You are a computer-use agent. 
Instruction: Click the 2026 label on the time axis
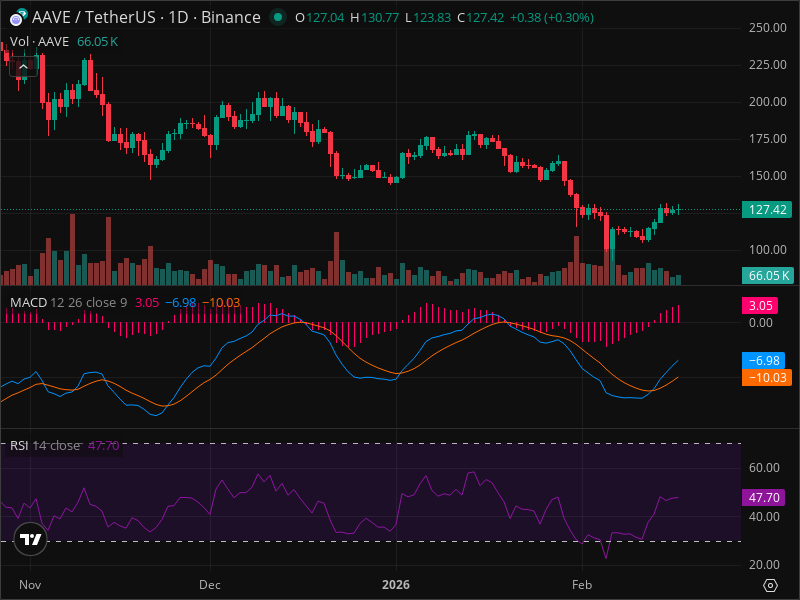point(396,585)
